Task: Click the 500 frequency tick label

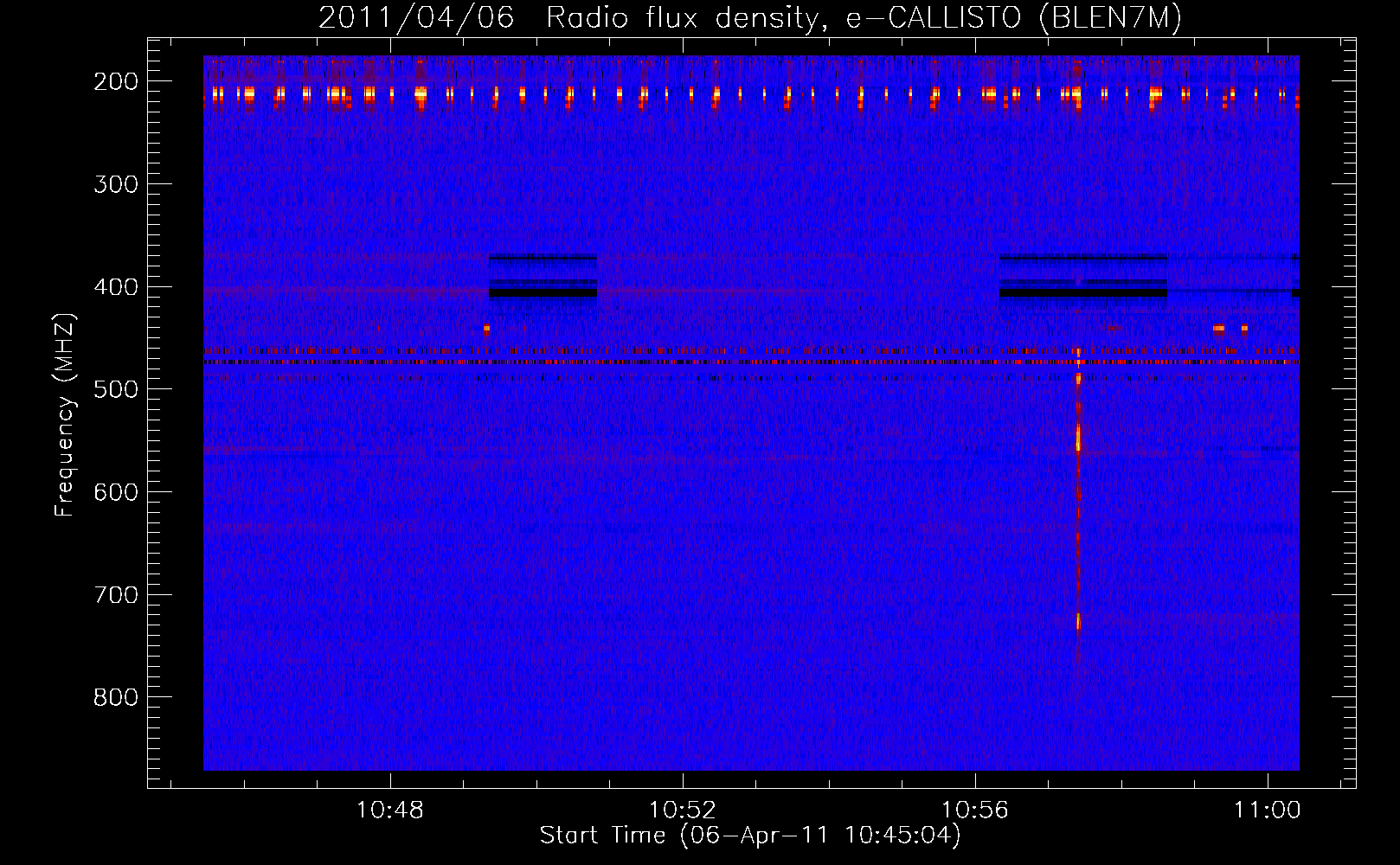Action: (115, 389)
